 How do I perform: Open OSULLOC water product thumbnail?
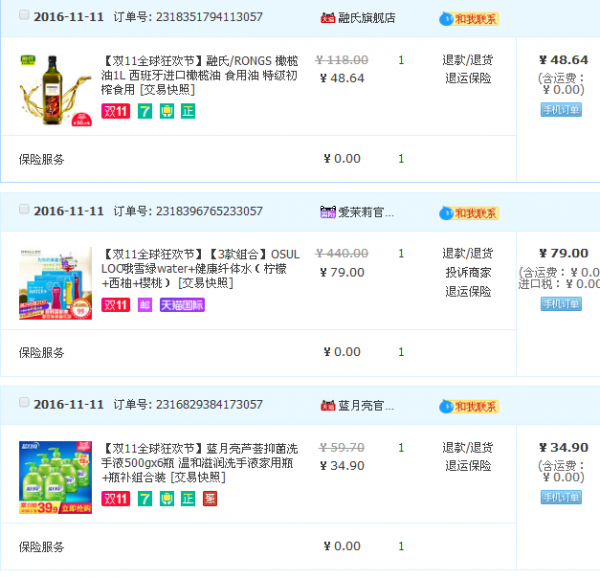pos(55,283)
